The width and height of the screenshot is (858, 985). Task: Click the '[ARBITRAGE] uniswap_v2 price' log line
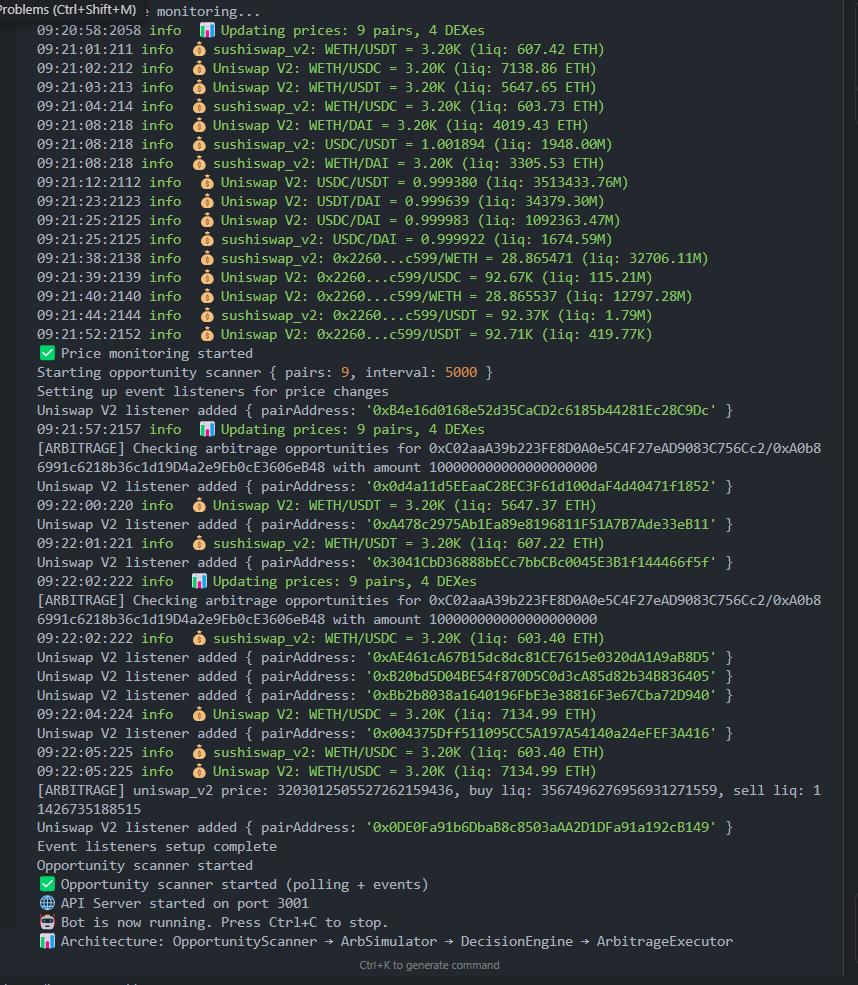pyautogui.click(x=429, y=799)
